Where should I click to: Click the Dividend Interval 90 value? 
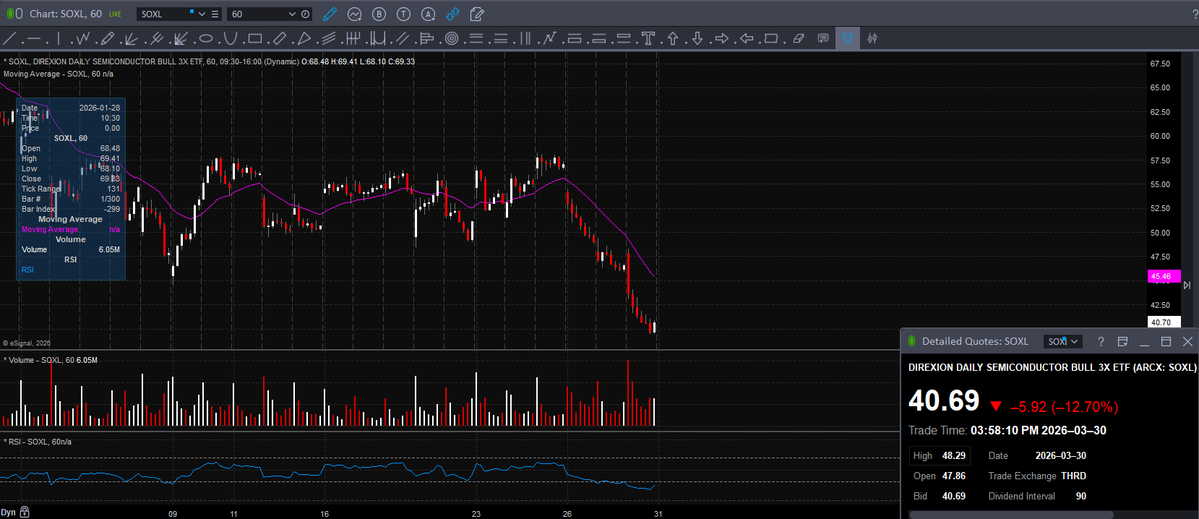tap(1080, 496)
